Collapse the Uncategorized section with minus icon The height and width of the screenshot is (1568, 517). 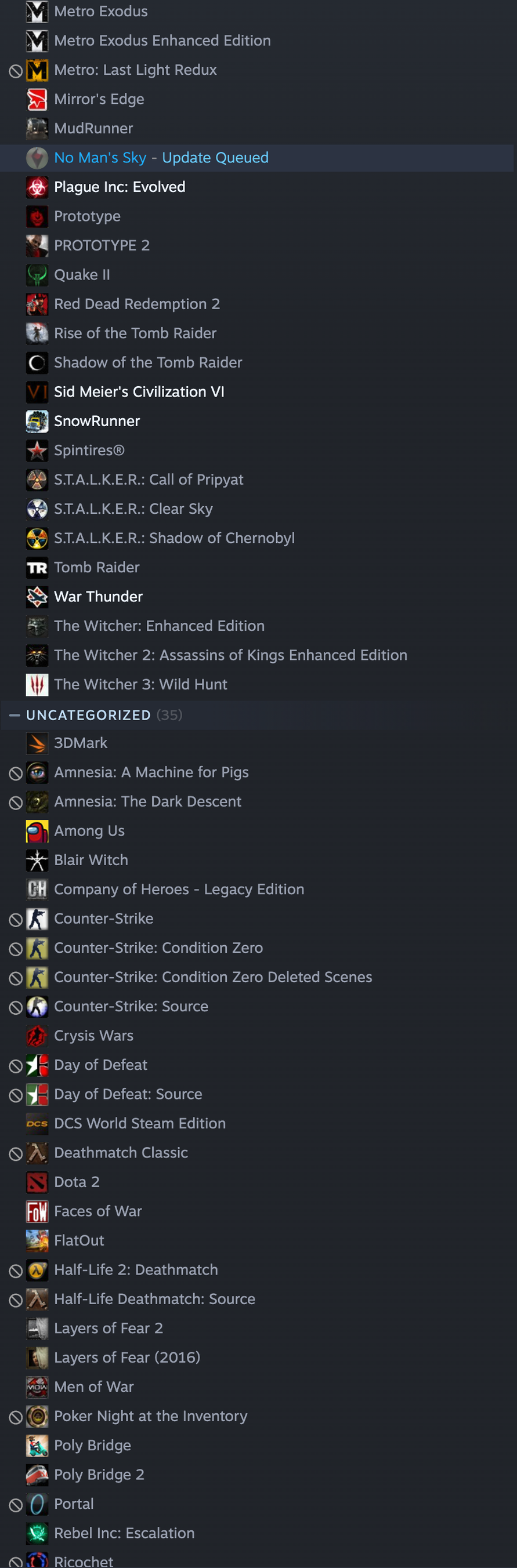pyautogui.click(x=15, y=714)
